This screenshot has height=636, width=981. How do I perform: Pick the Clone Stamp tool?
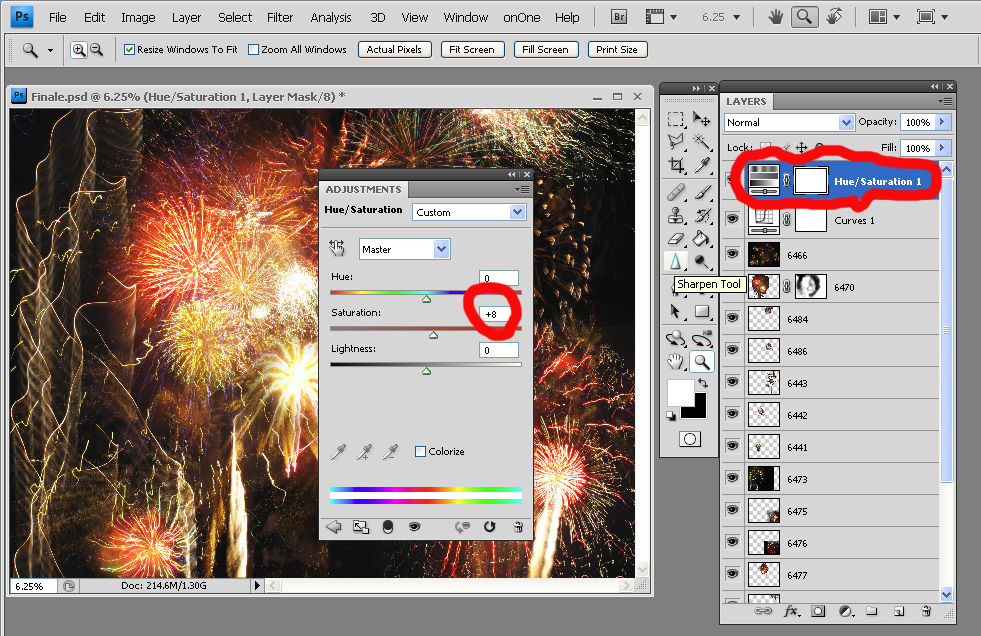coord(677,214)
